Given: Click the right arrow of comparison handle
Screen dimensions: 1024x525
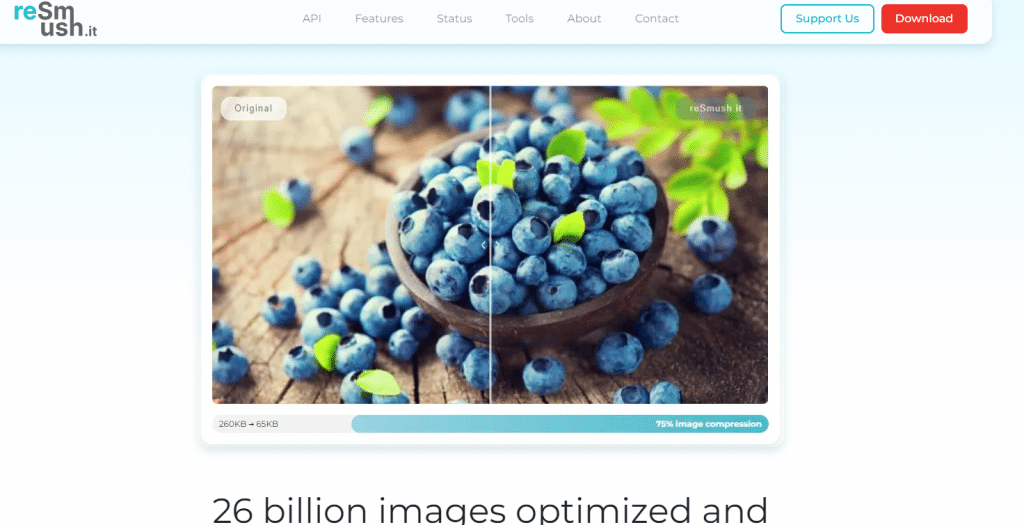Looking at the screenshot, I should tap(496, 245).
